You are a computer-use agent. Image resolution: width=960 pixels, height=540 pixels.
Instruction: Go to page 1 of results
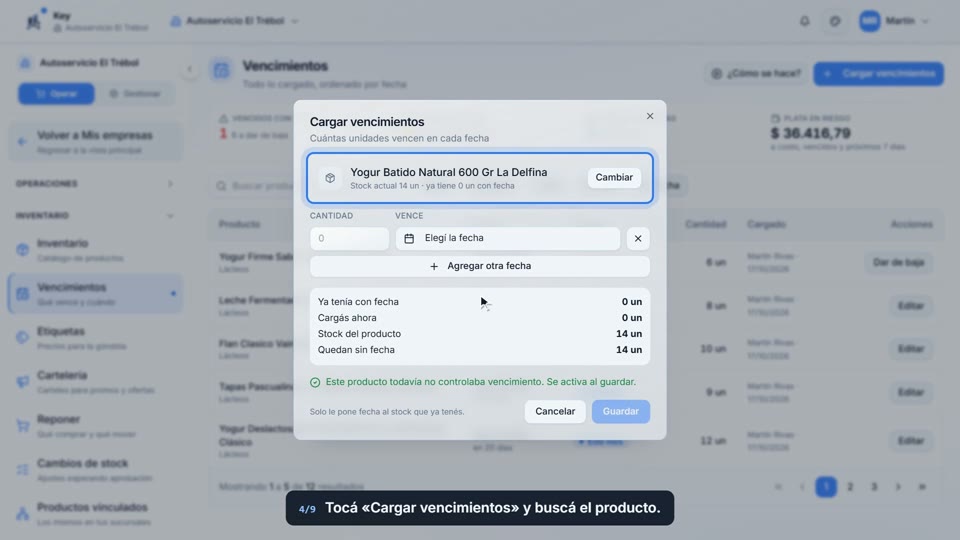[x=826, y=487]
